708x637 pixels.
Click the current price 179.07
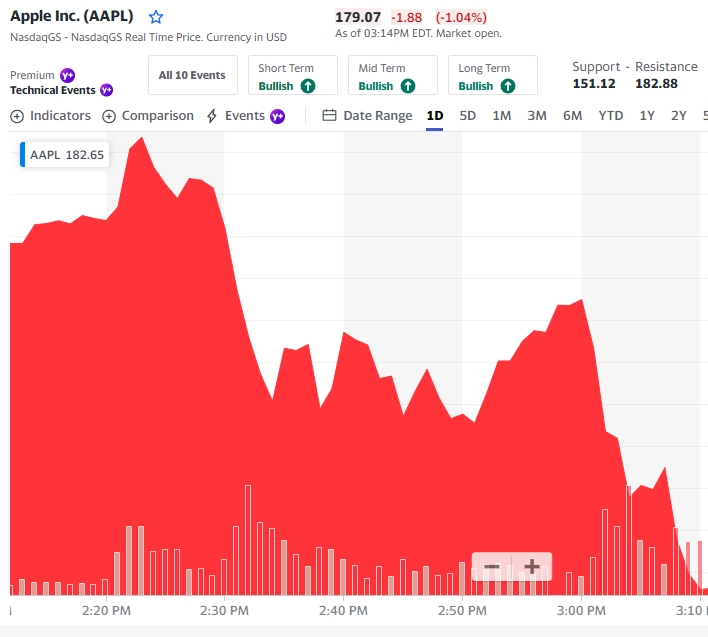pyautogui.click(x=358, y=18)
